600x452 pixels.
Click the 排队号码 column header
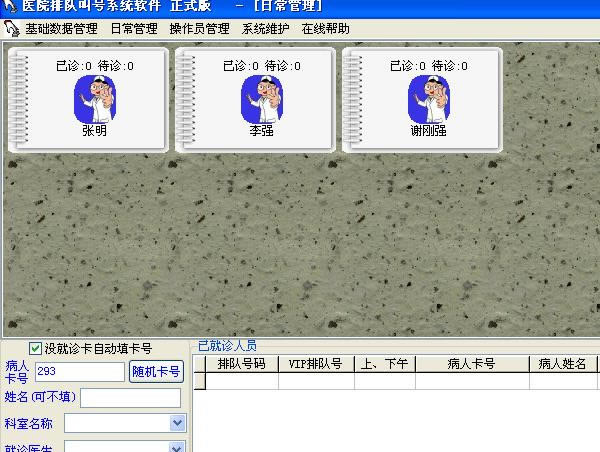242,364
